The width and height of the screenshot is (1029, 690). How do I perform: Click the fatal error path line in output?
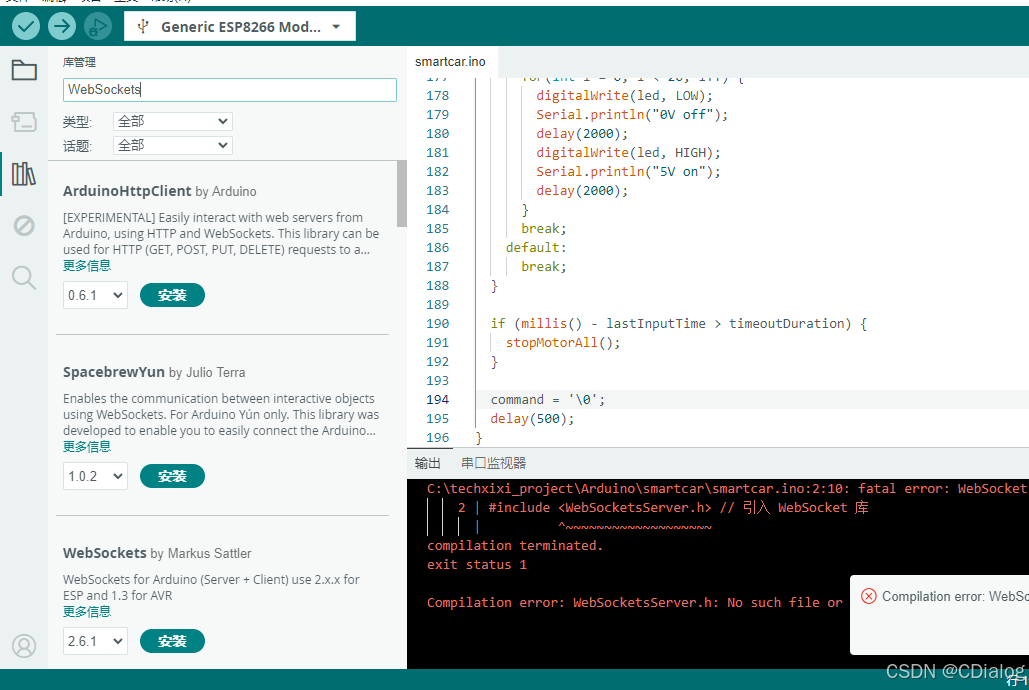click(727, 488)
